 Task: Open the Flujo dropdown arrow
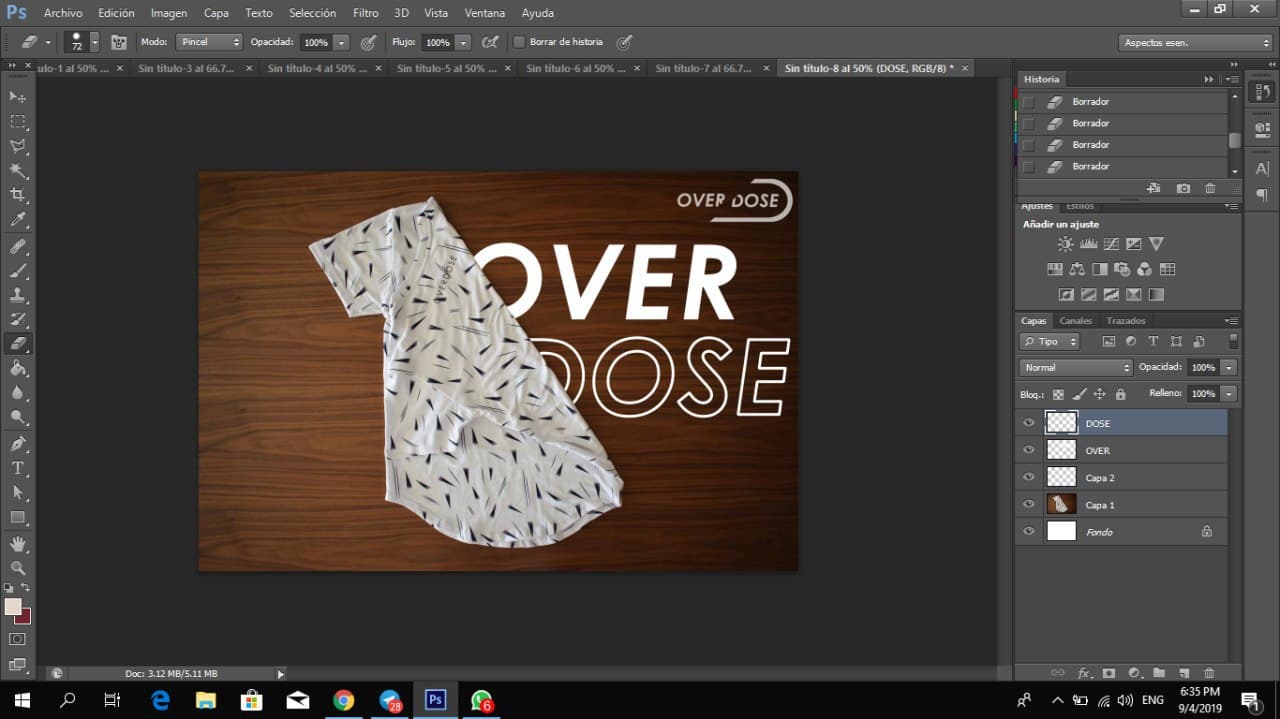[462, 42]
